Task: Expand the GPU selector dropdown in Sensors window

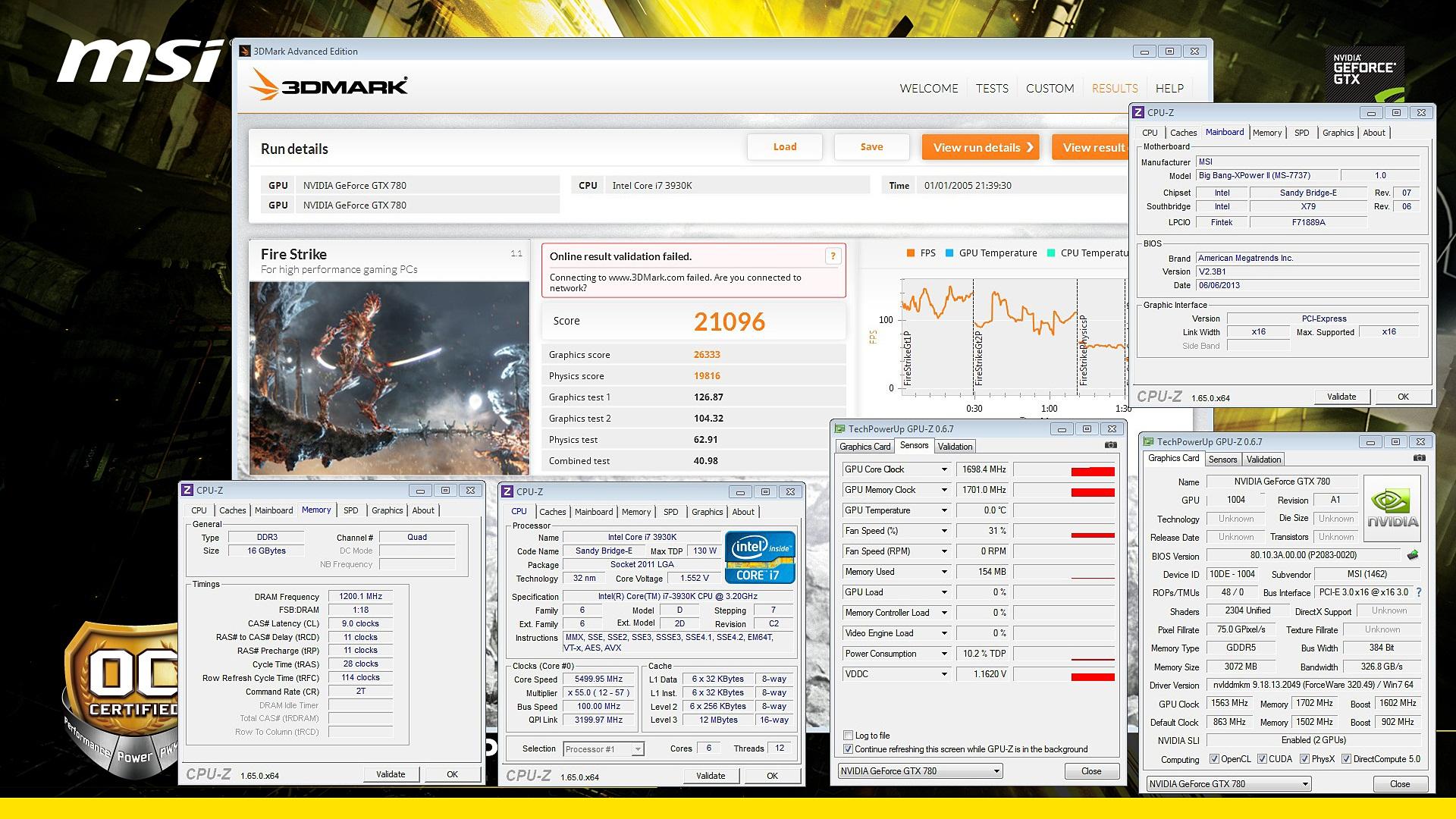Action: pos(996,771)
